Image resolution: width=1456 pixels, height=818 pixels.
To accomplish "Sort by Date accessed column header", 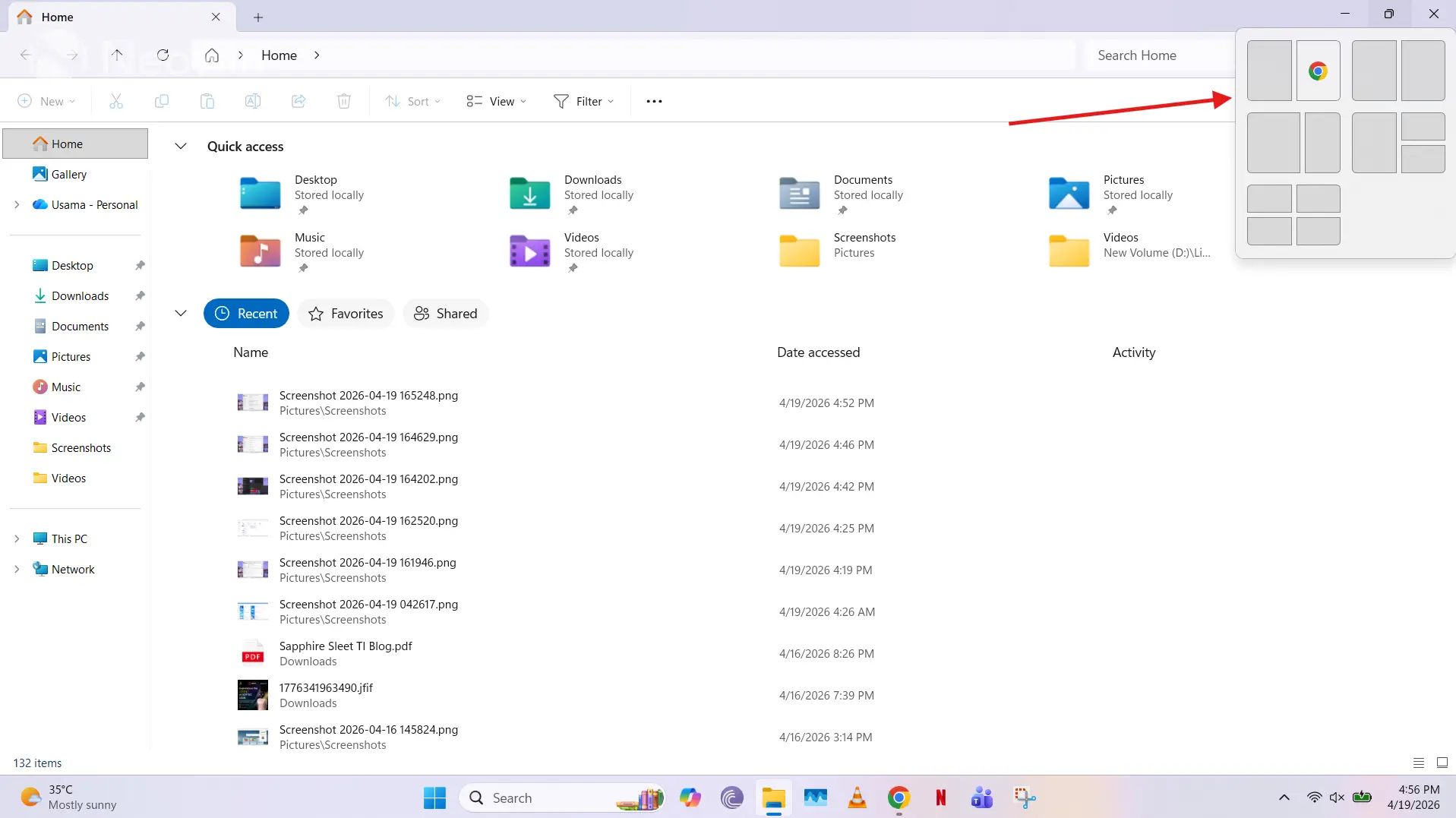I will coord(818,352).
